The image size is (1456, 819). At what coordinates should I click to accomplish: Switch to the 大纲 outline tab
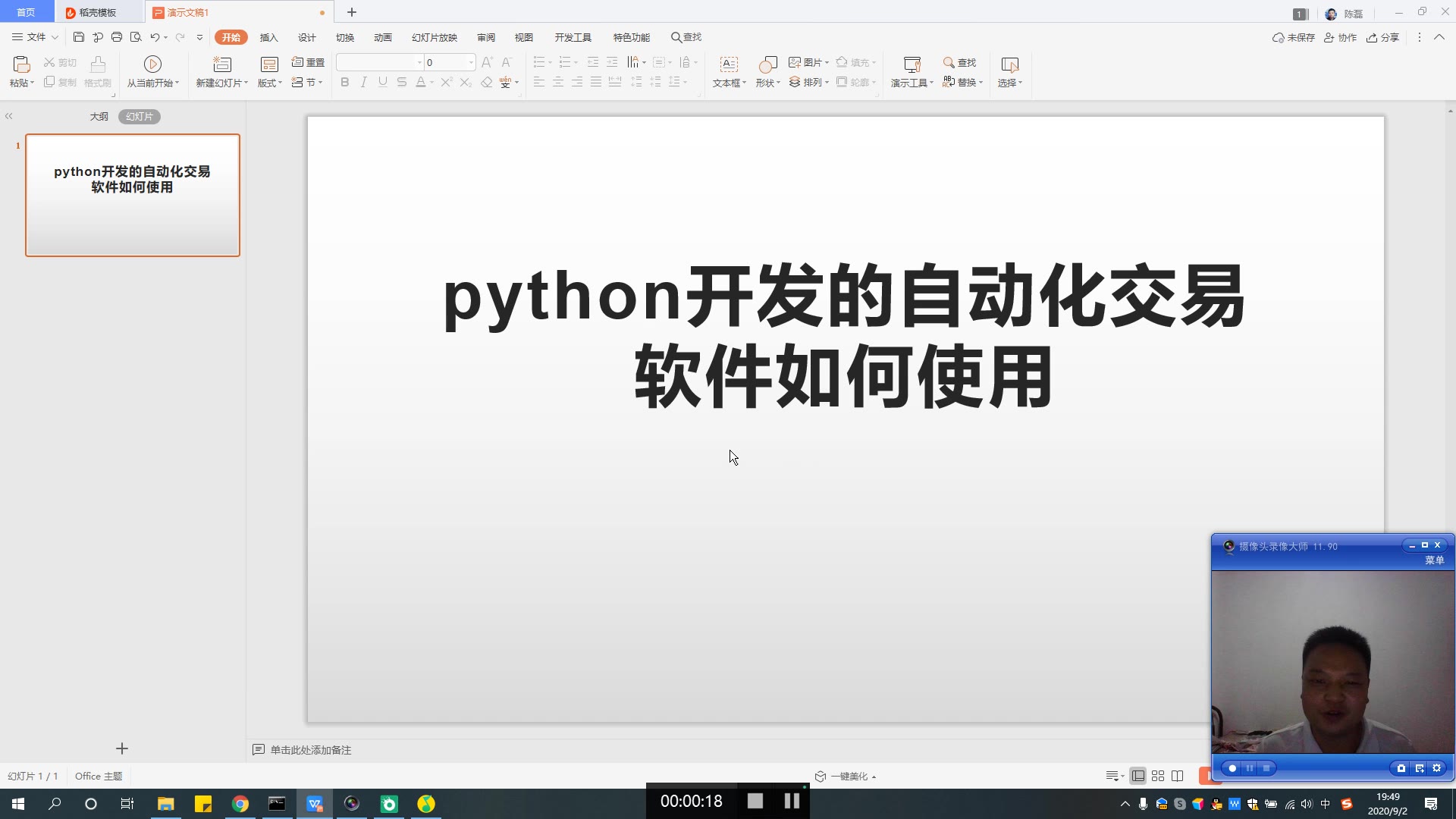[x=99, y=116]
